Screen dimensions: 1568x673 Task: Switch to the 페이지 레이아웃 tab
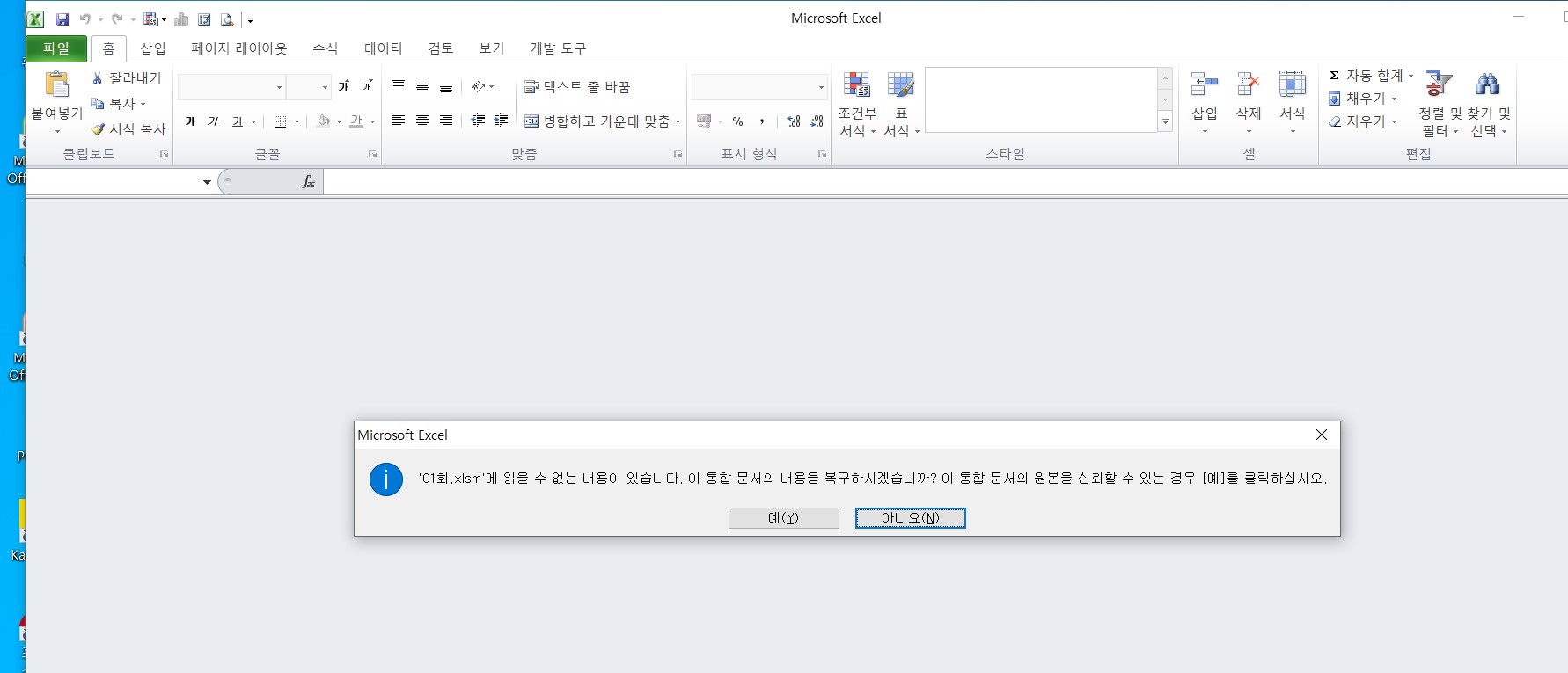point(238,48)
